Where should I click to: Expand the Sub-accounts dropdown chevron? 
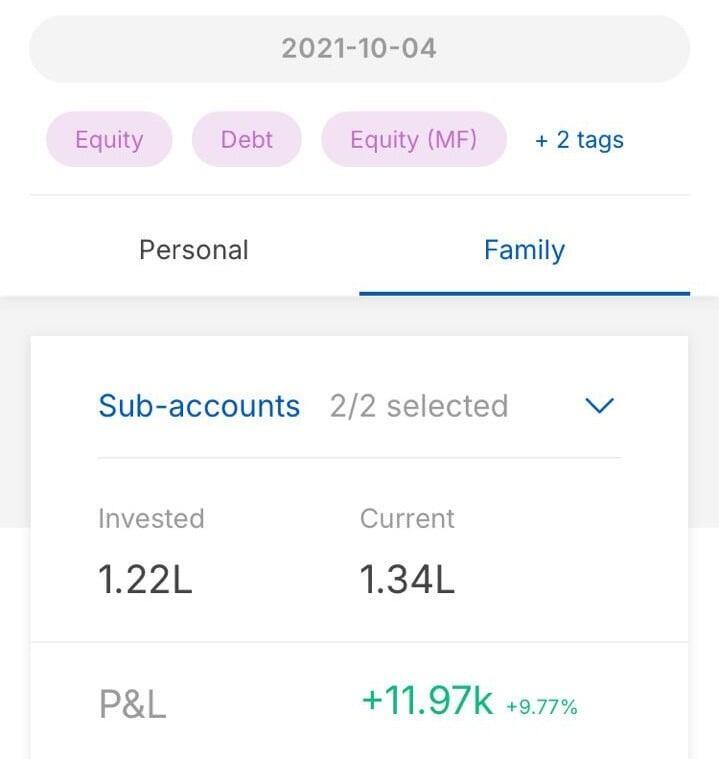pyautogui.click(x=598, y=406)
